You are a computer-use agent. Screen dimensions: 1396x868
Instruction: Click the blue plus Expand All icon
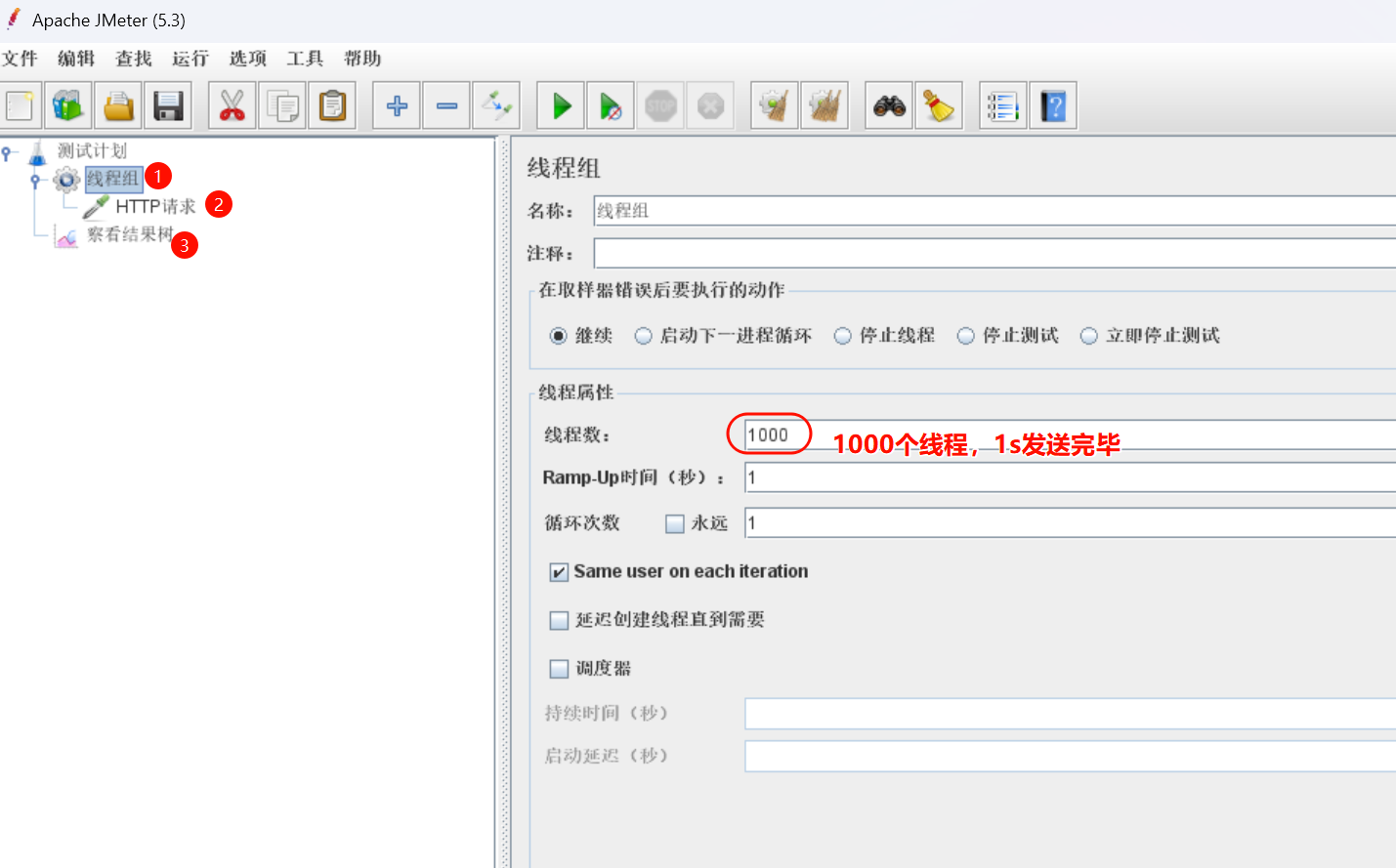(x=397, y=105)
